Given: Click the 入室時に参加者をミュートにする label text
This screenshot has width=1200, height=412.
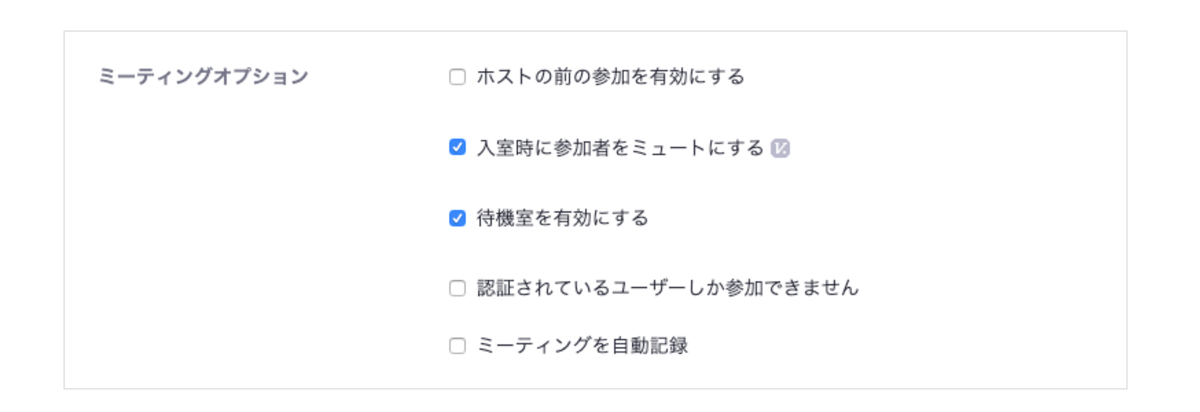Looking at the screenshot, I should pos(621,148).
